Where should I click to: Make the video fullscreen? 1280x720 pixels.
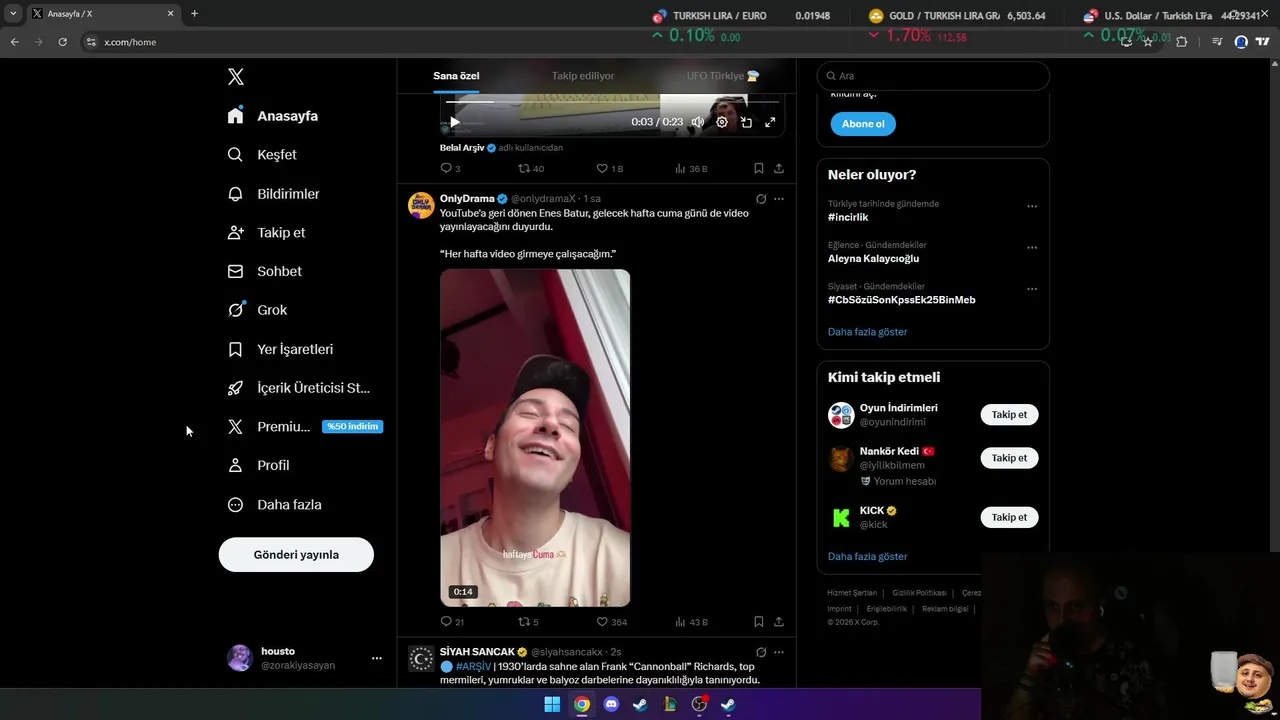pyautogui.click(x=770, y=122)
